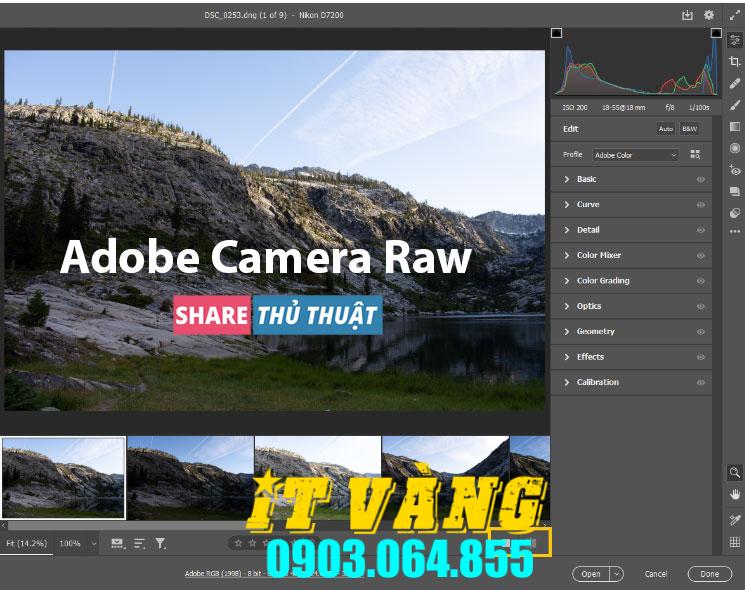Select the Crop and Rotate tool

[x=735, y=61]
